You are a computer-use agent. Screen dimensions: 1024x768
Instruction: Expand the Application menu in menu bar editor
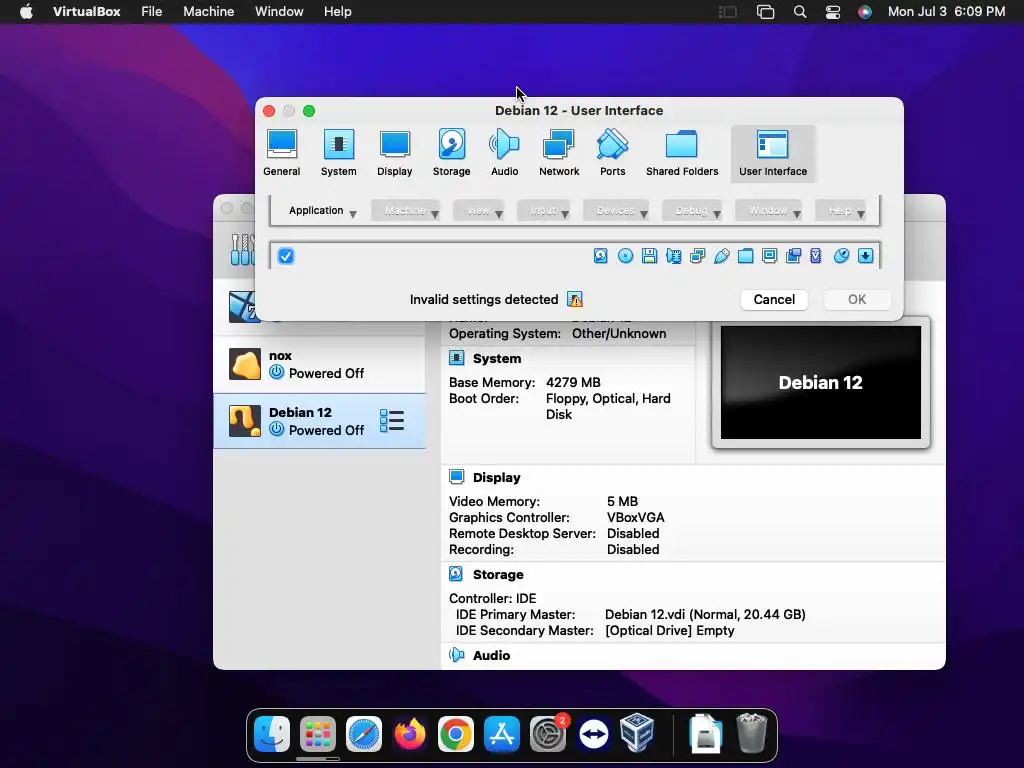click(323, 210)
